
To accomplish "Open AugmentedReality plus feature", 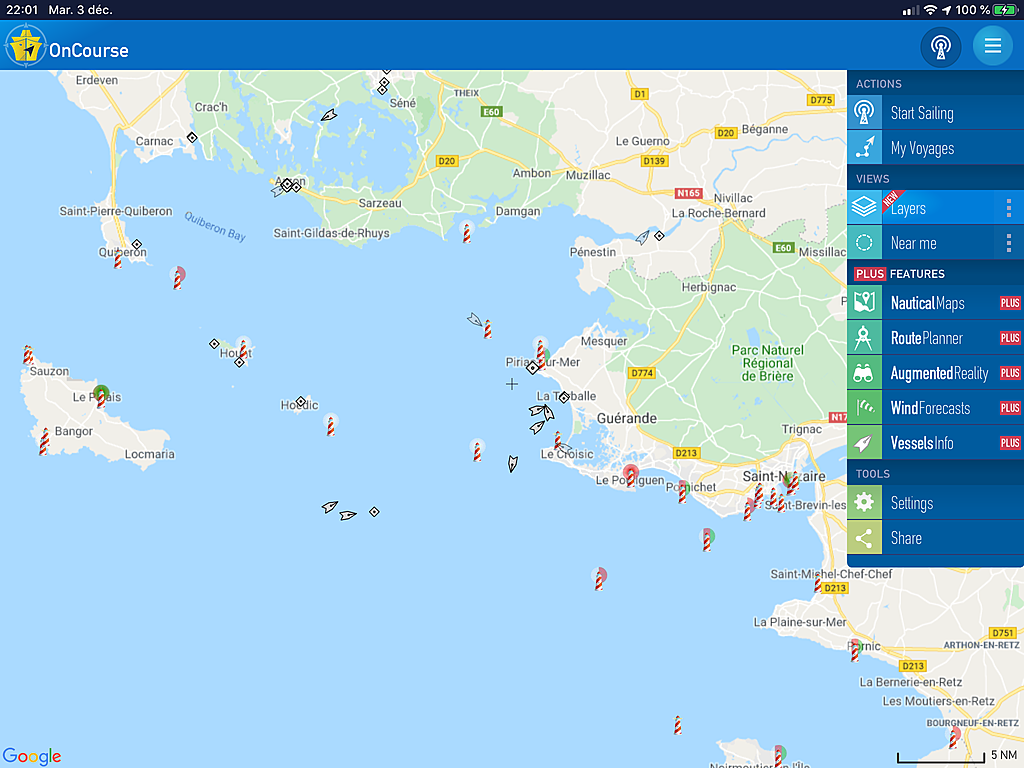I will [x=935, y=373].
